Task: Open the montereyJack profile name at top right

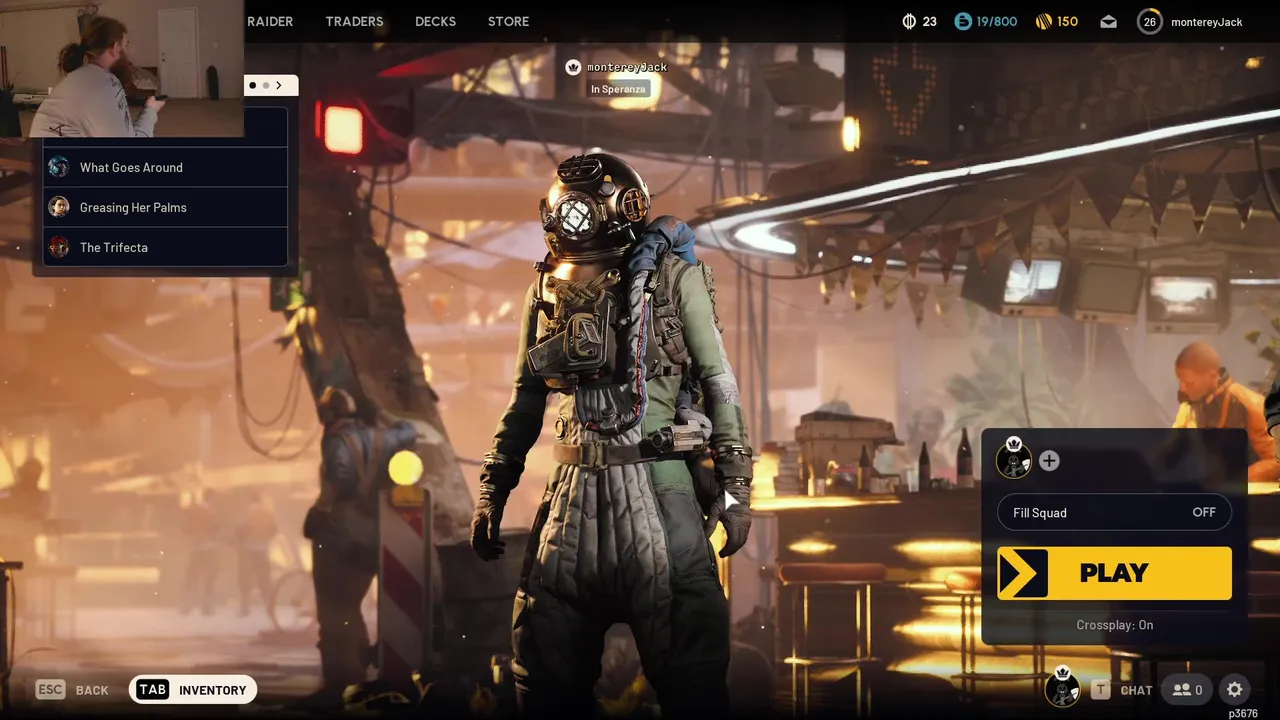Action: coord(1207,22)
